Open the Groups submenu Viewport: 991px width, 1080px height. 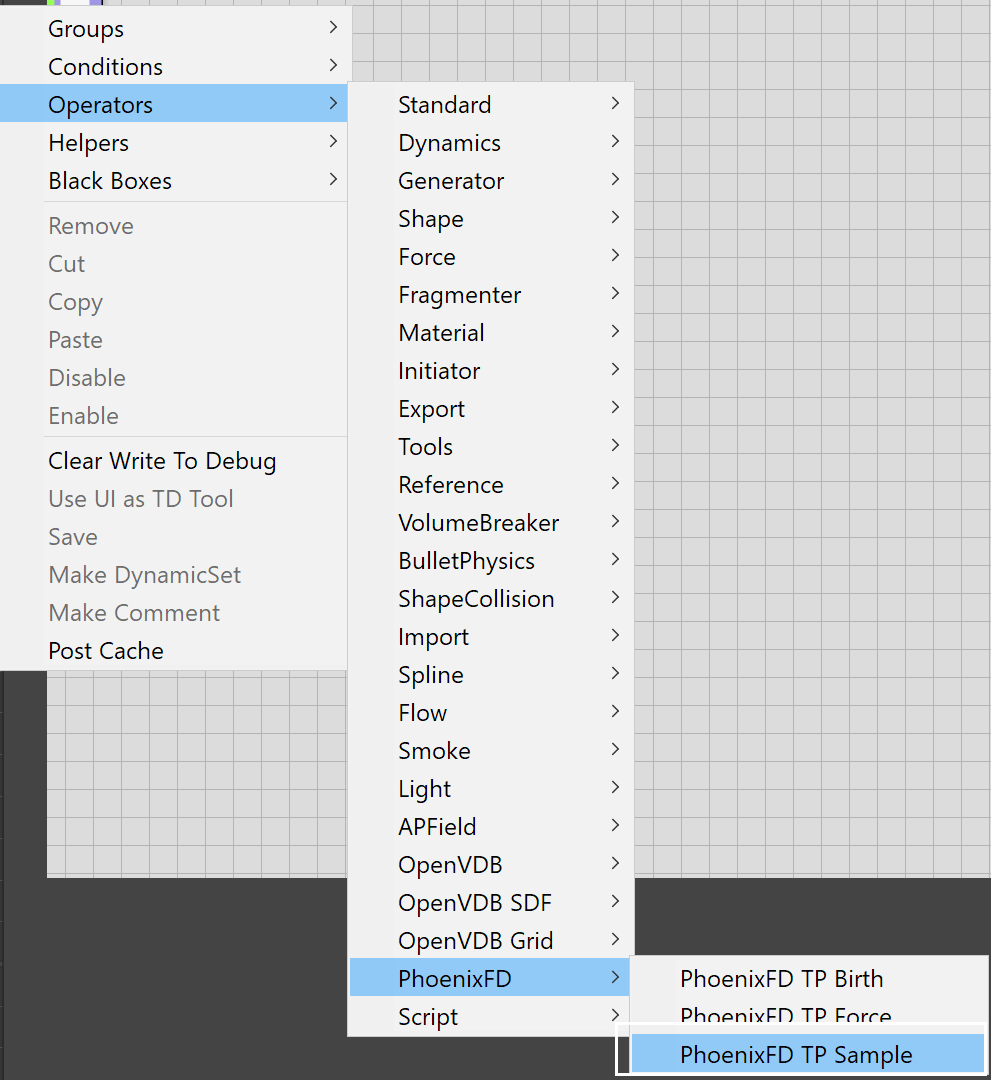[174, 29]
